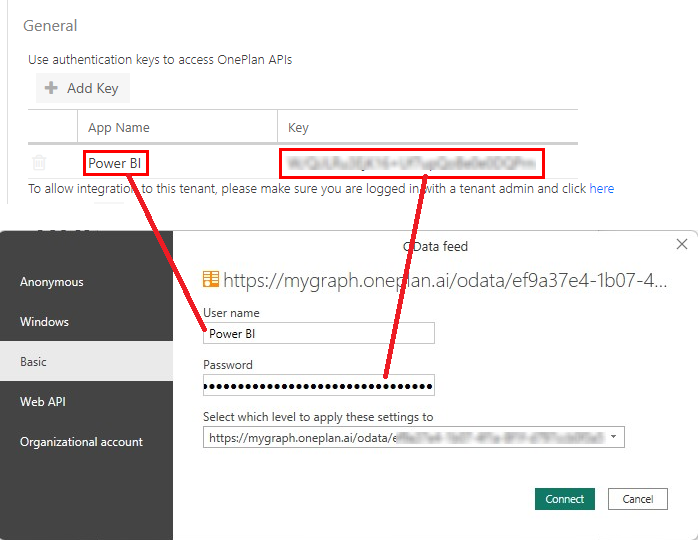Select the Power BI app name cell
The height and width of the screenshot is (540, 698).
tap(115, 163)
